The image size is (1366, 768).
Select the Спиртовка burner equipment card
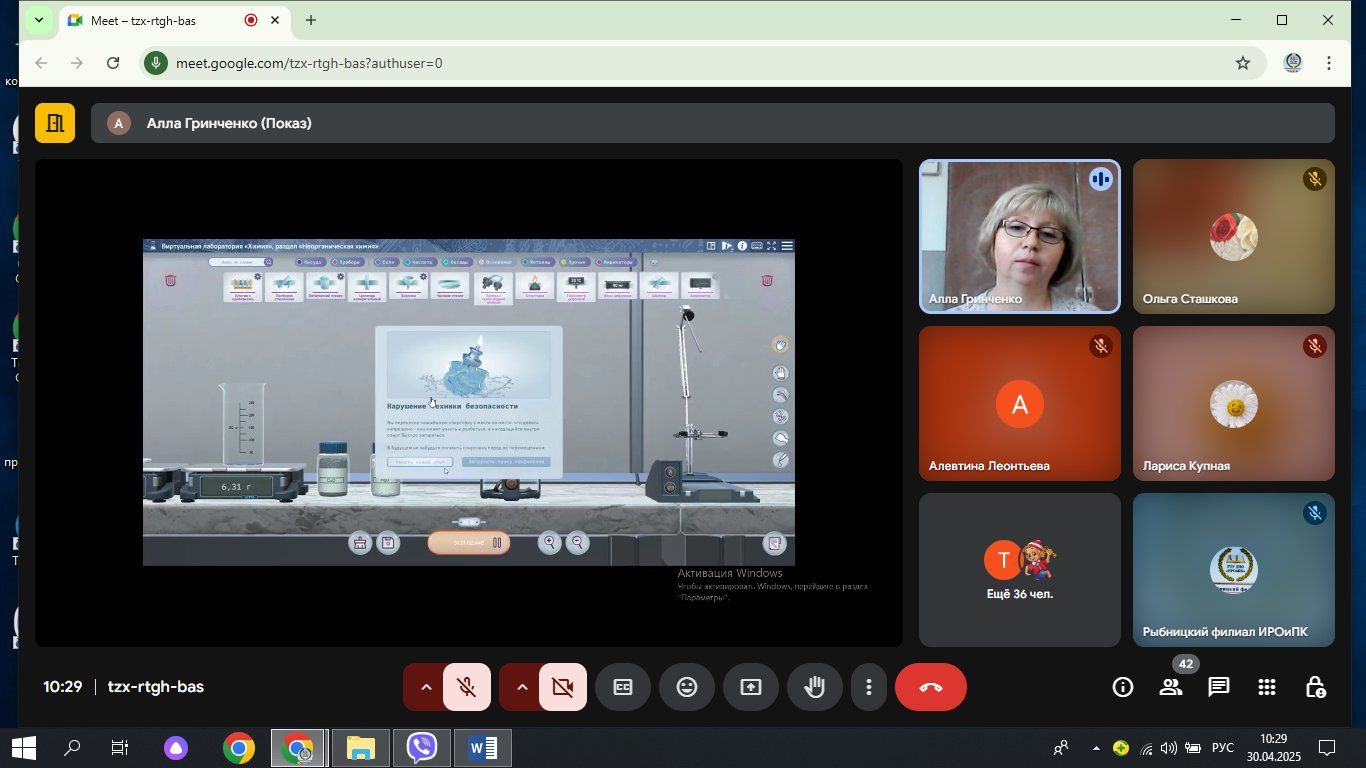(x=534, y=286)
